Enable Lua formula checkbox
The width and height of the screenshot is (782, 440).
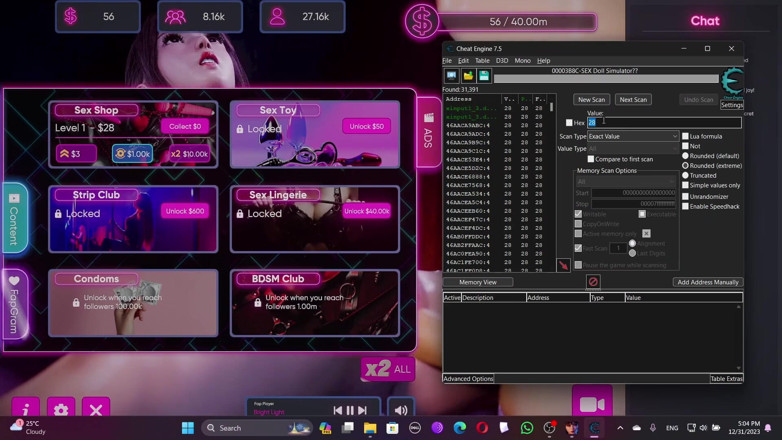click(686, 136)
